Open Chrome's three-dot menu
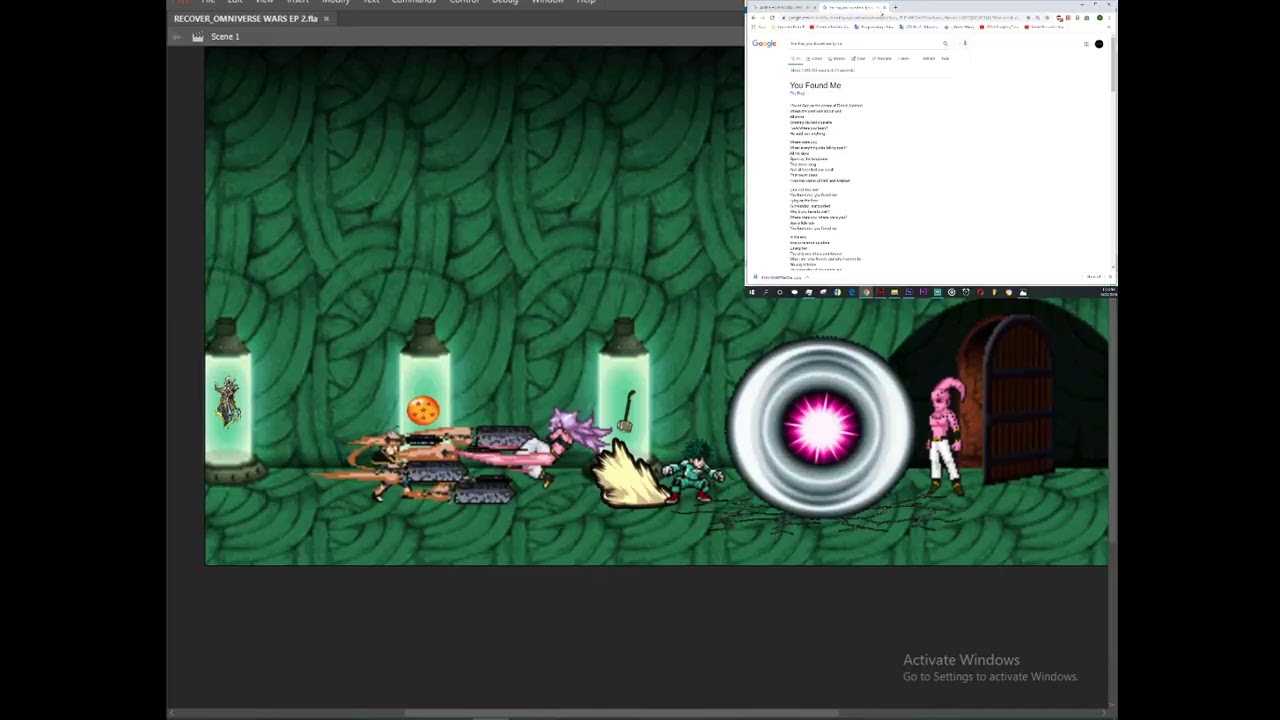The height and width of the screenshot is (720, 1280). [1109, 18]
